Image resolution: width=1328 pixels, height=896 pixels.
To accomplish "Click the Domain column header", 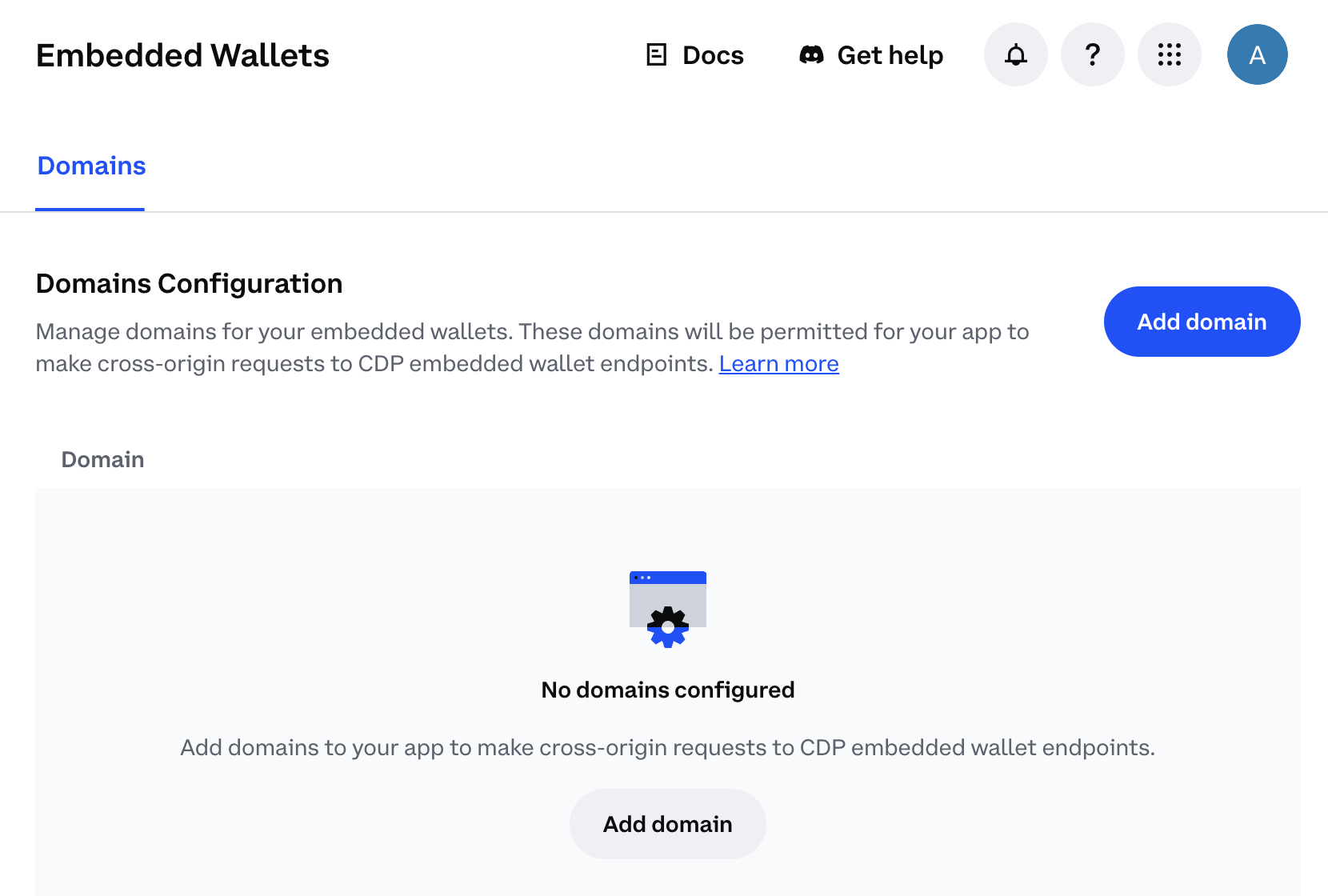I will (x=102, y=459).
